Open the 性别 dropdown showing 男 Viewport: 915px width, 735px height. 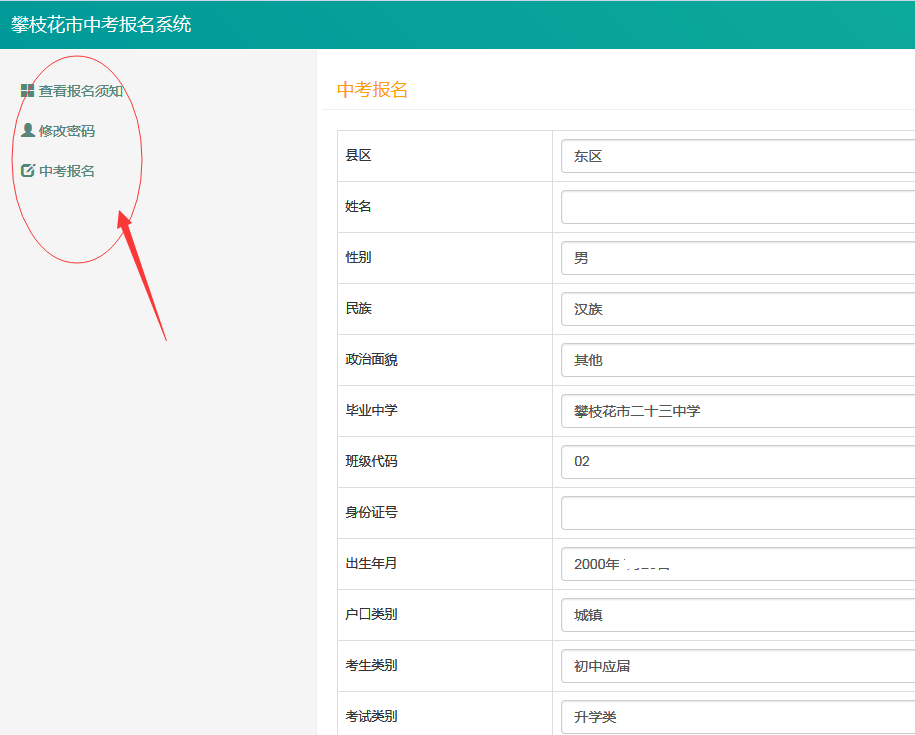click(737, 258)
